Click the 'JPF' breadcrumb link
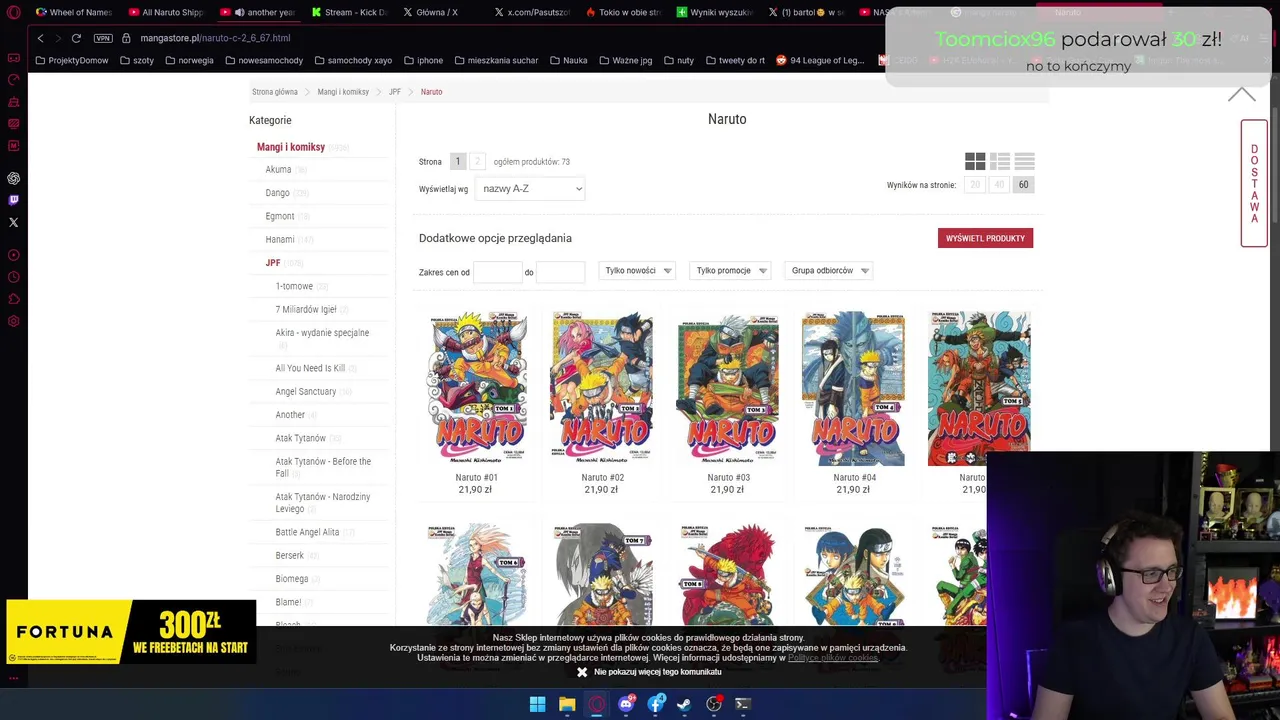This screenshot has height=720, width=1280. (395, 92)
